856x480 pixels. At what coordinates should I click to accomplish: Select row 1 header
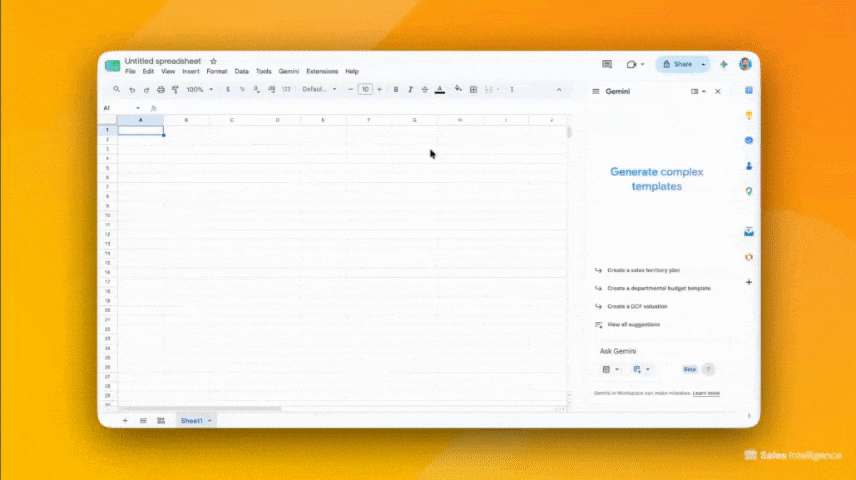click(x=108, y=130)
